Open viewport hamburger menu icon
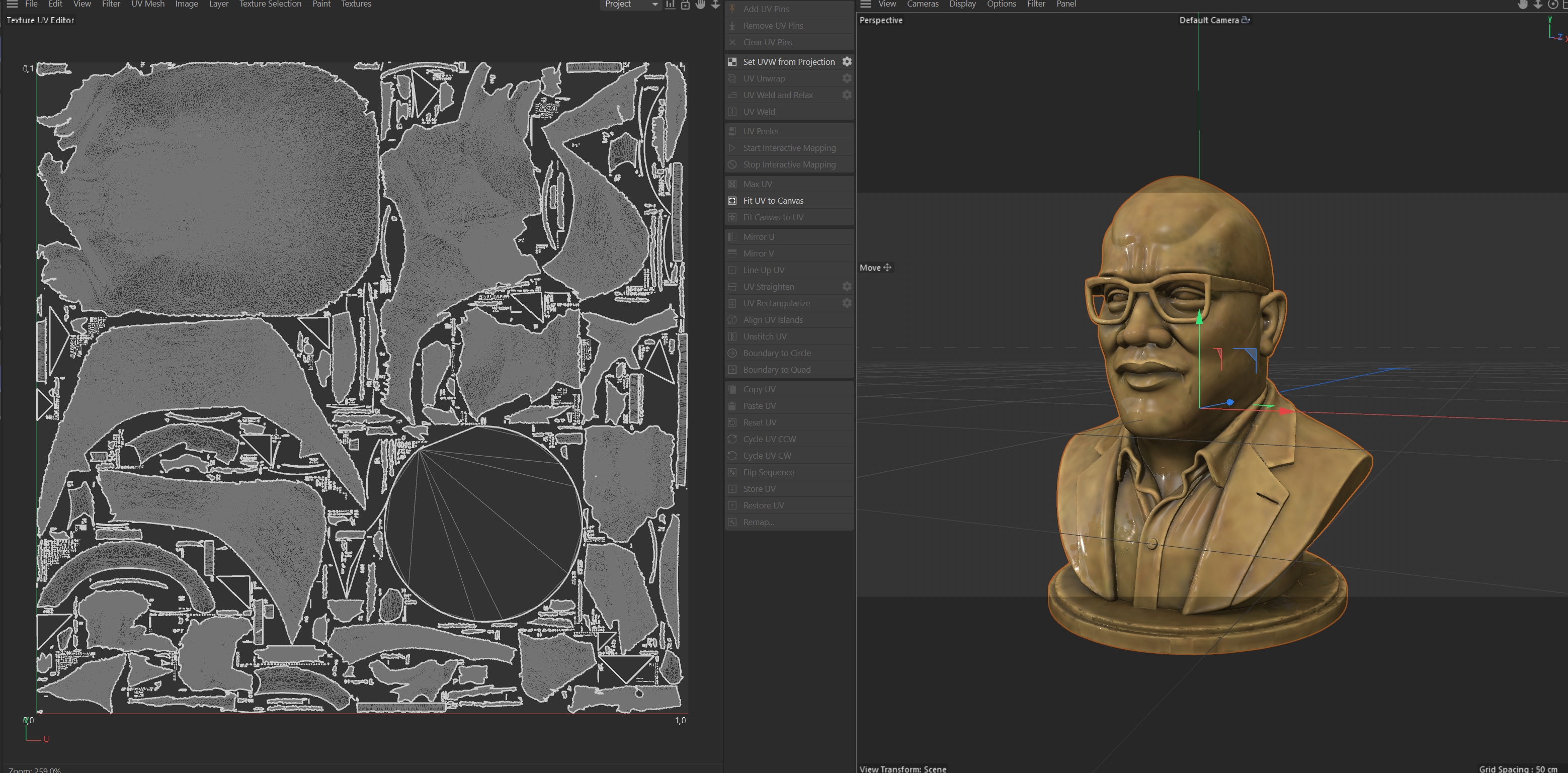 tap(866, 4)
